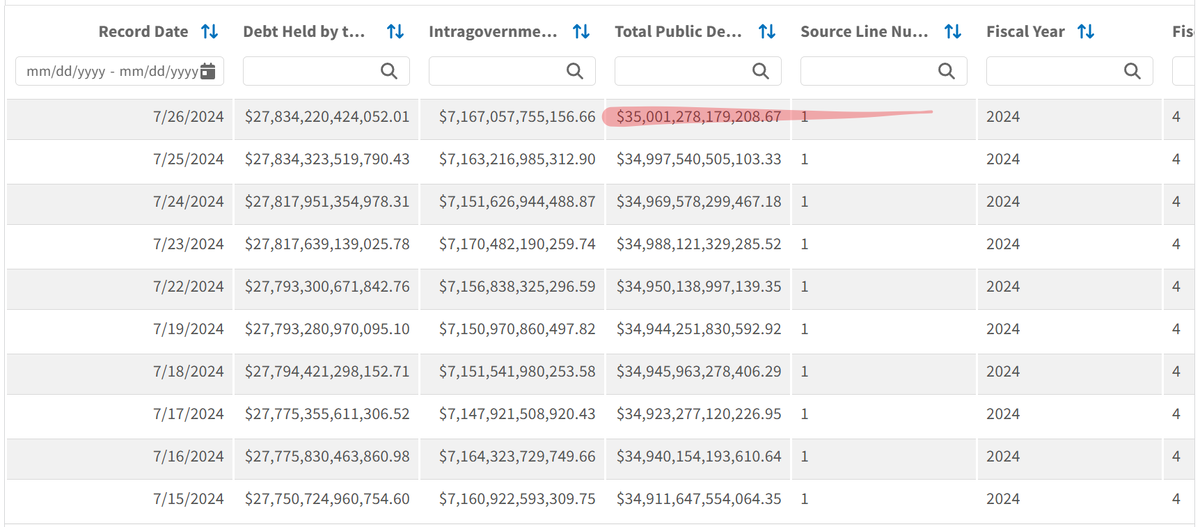Click the $34,944,251,830,592.92 total debt value
The image size is (1200, 527).
699,329
